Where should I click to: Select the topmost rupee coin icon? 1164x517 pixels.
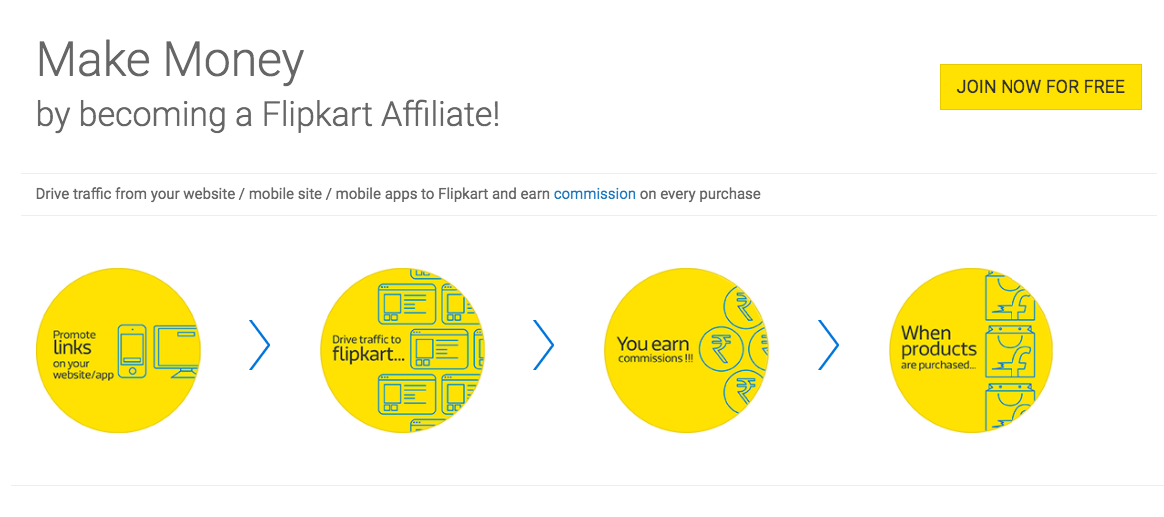pyautogui.click(x=743, y=305)
